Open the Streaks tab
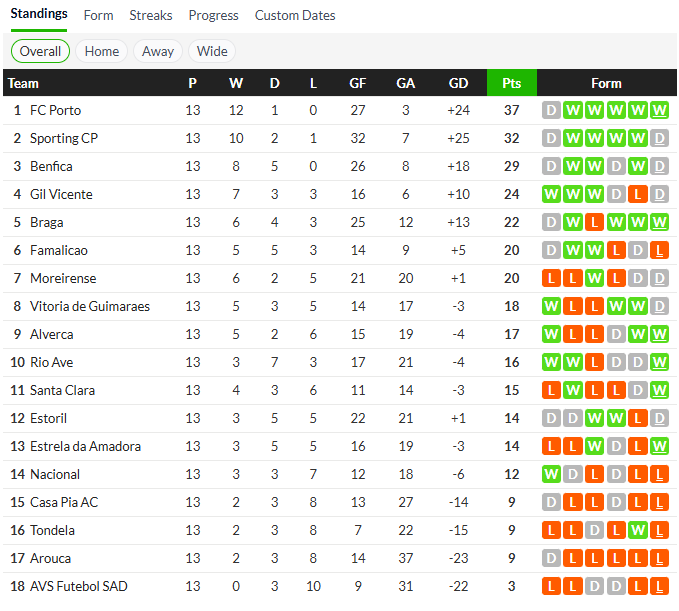The height and width of the screenshot is (611, 679). click(x=151, y=15)
